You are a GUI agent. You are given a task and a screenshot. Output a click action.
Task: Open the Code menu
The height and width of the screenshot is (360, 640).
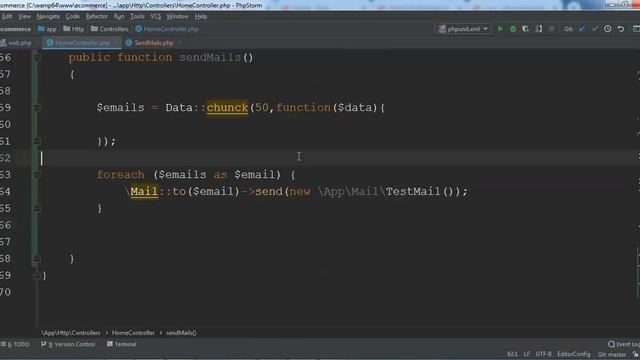coord(73,17)
